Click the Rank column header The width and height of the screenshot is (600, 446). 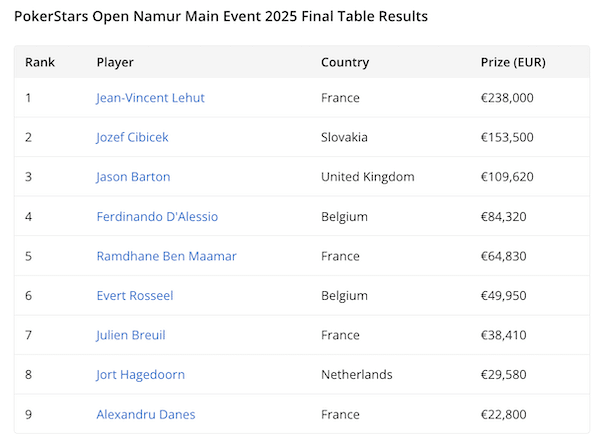(x=40, y=62)
